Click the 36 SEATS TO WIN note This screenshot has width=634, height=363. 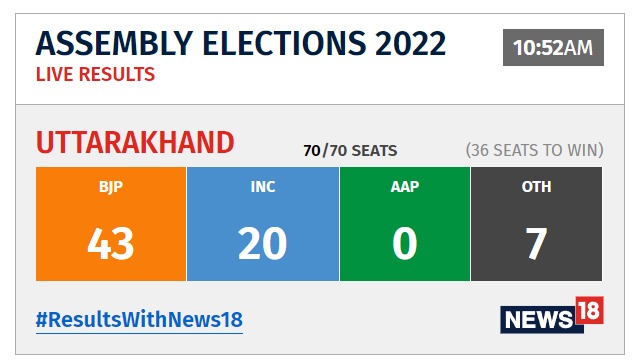pos(535,150)
